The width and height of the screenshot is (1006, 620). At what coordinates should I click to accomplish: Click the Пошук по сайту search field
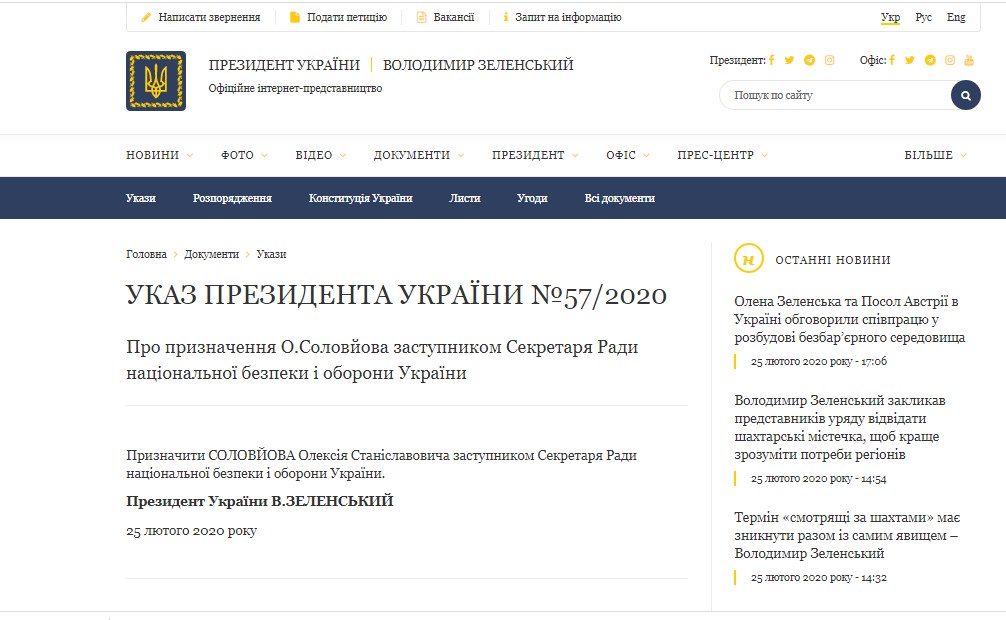point(835,96)
